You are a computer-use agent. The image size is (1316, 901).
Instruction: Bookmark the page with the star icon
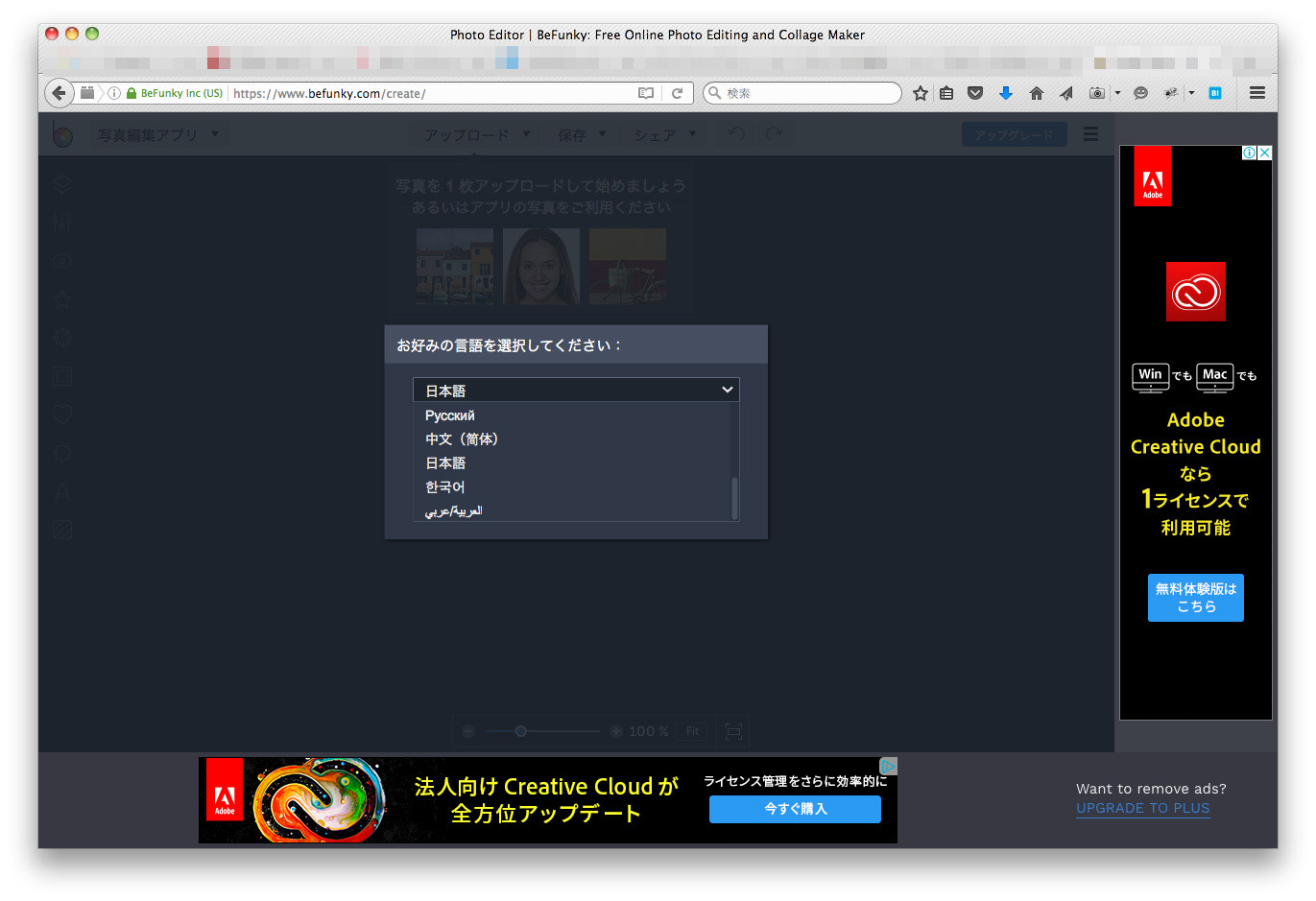click(x=921, y=93)
